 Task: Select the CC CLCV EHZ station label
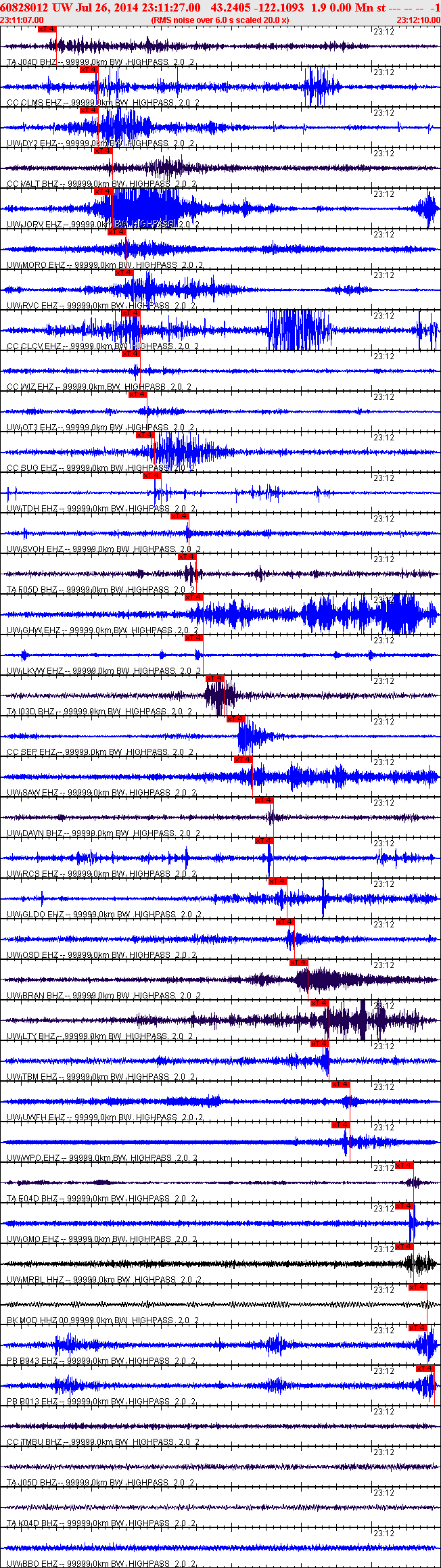(x=34, y=346)
